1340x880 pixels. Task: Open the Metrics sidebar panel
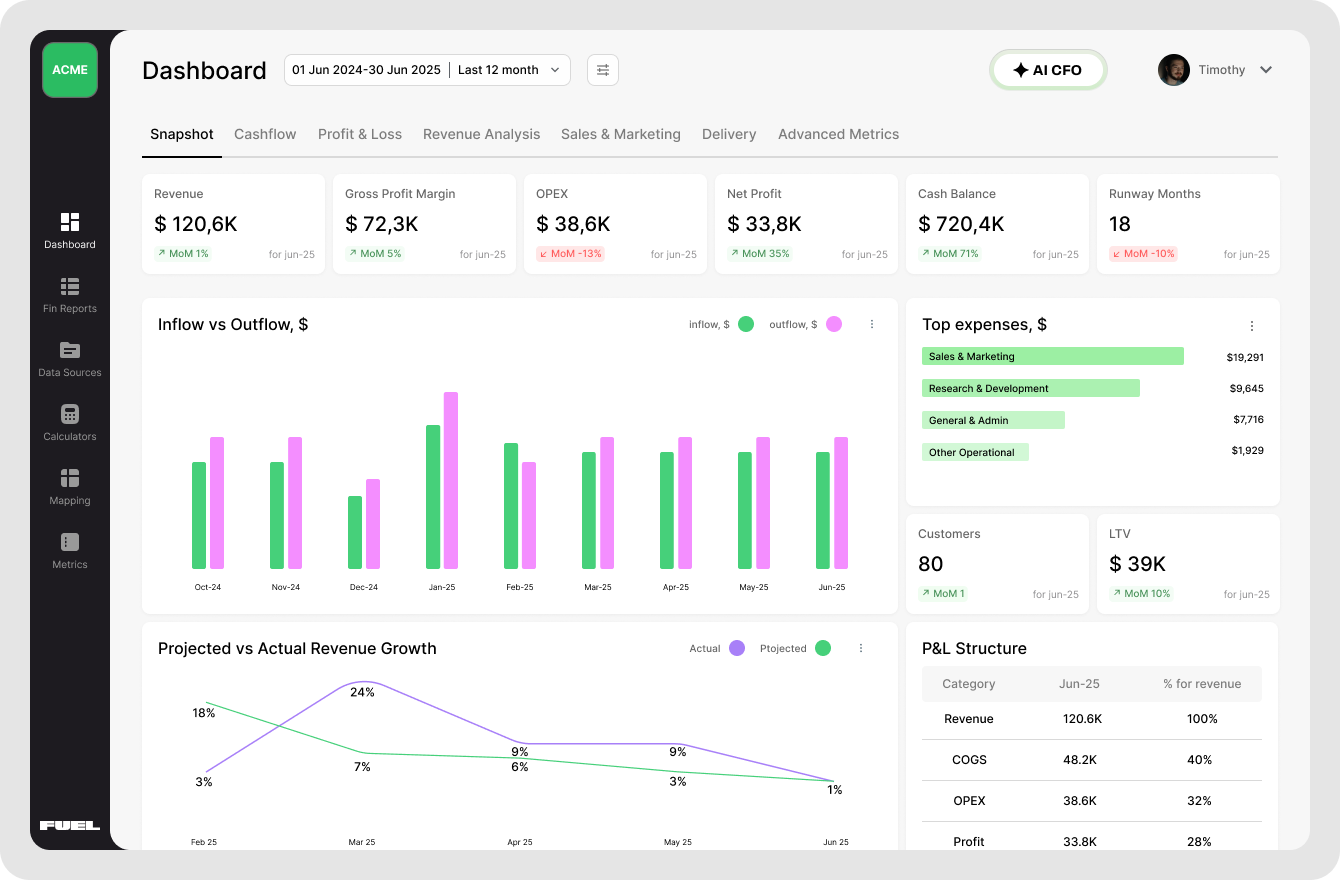coord(69,551)
